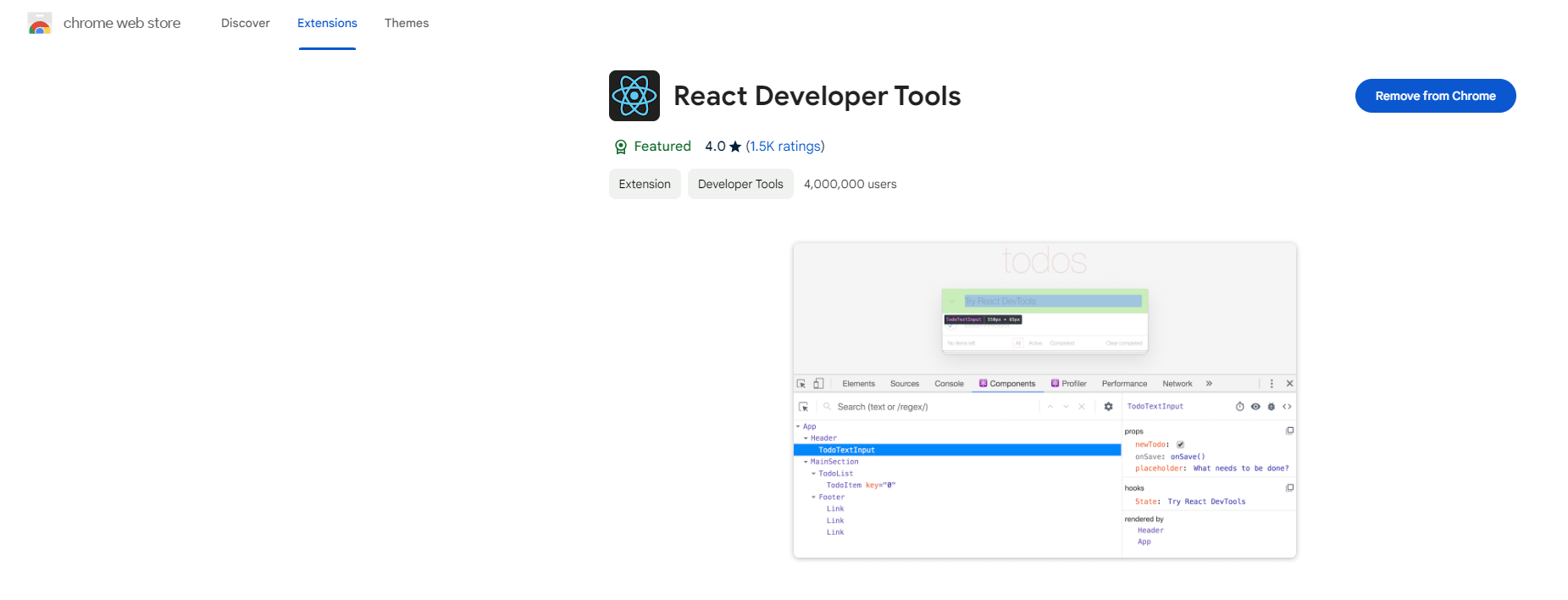This screenshot has height=600, width=1568.
Task: Click the star icon next to 4.0
Action: coord(735,147)
